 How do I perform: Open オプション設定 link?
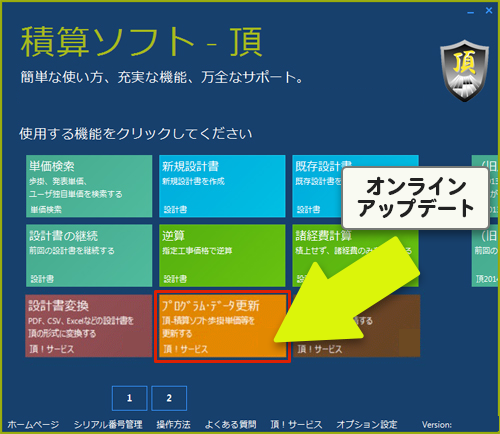[367, 424]
